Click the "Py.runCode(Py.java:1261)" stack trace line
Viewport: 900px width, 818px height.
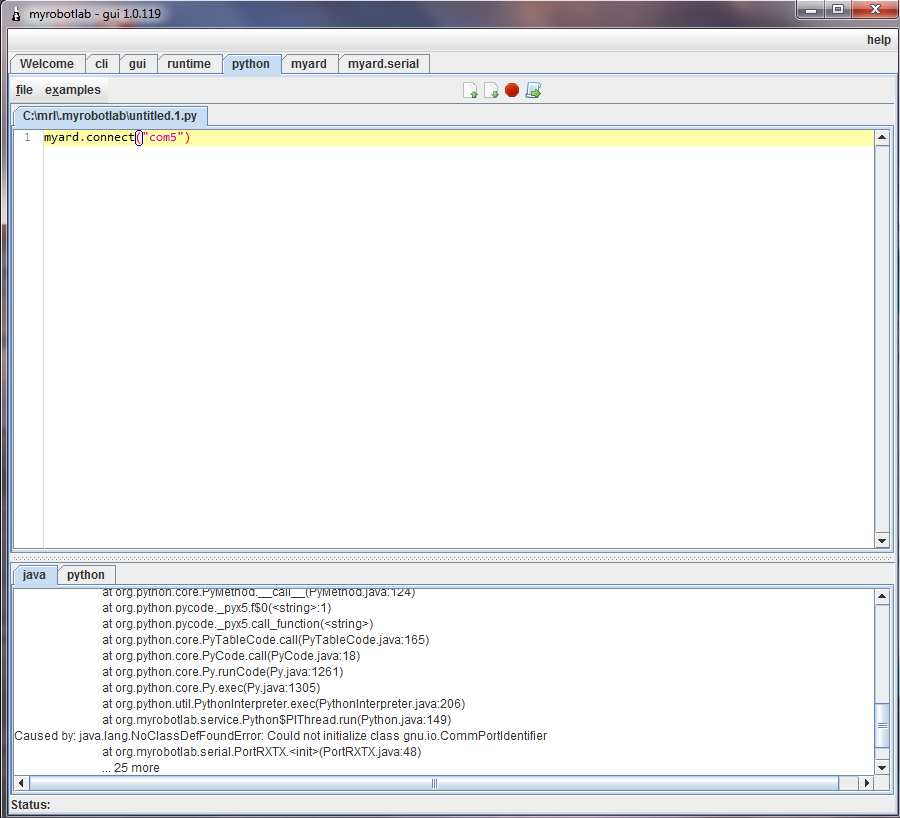pos(223,672)
